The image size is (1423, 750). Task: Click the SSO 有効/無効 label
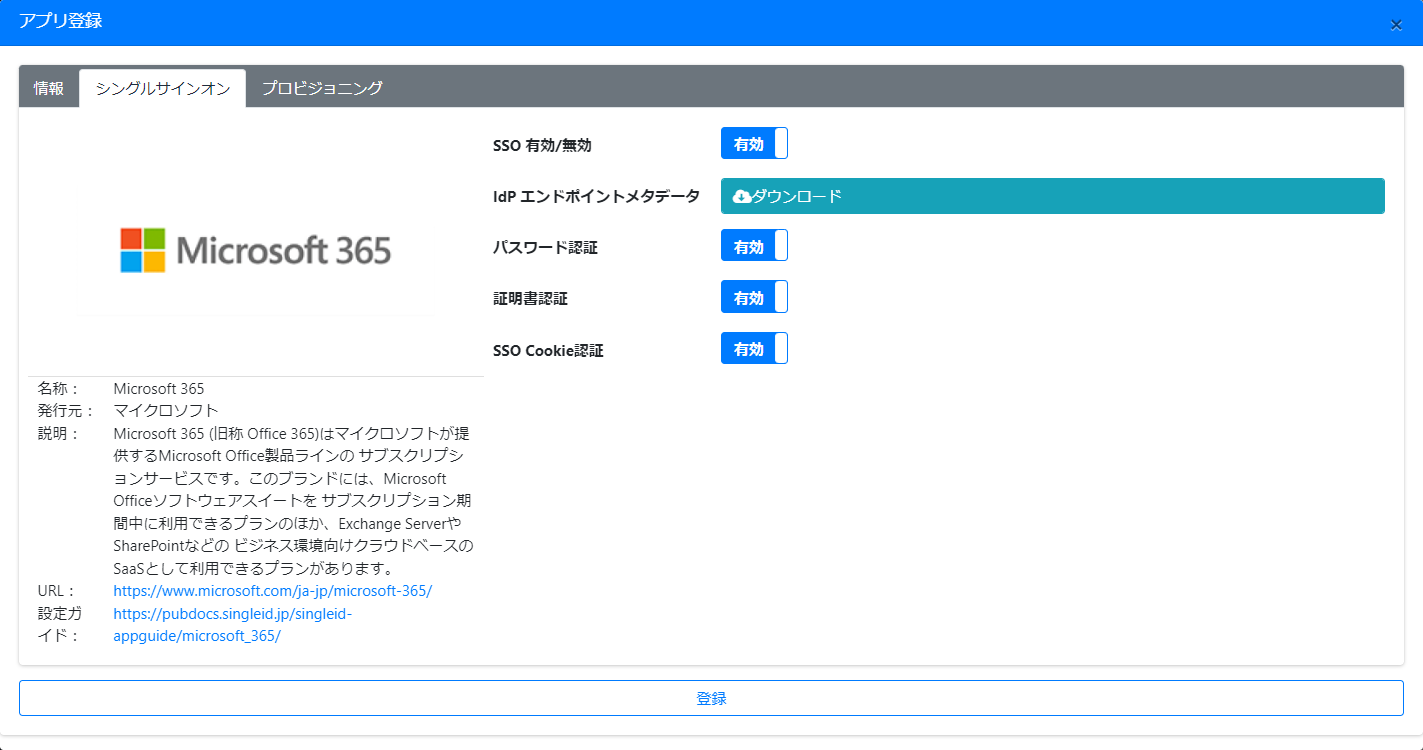[x=543, y=145]
